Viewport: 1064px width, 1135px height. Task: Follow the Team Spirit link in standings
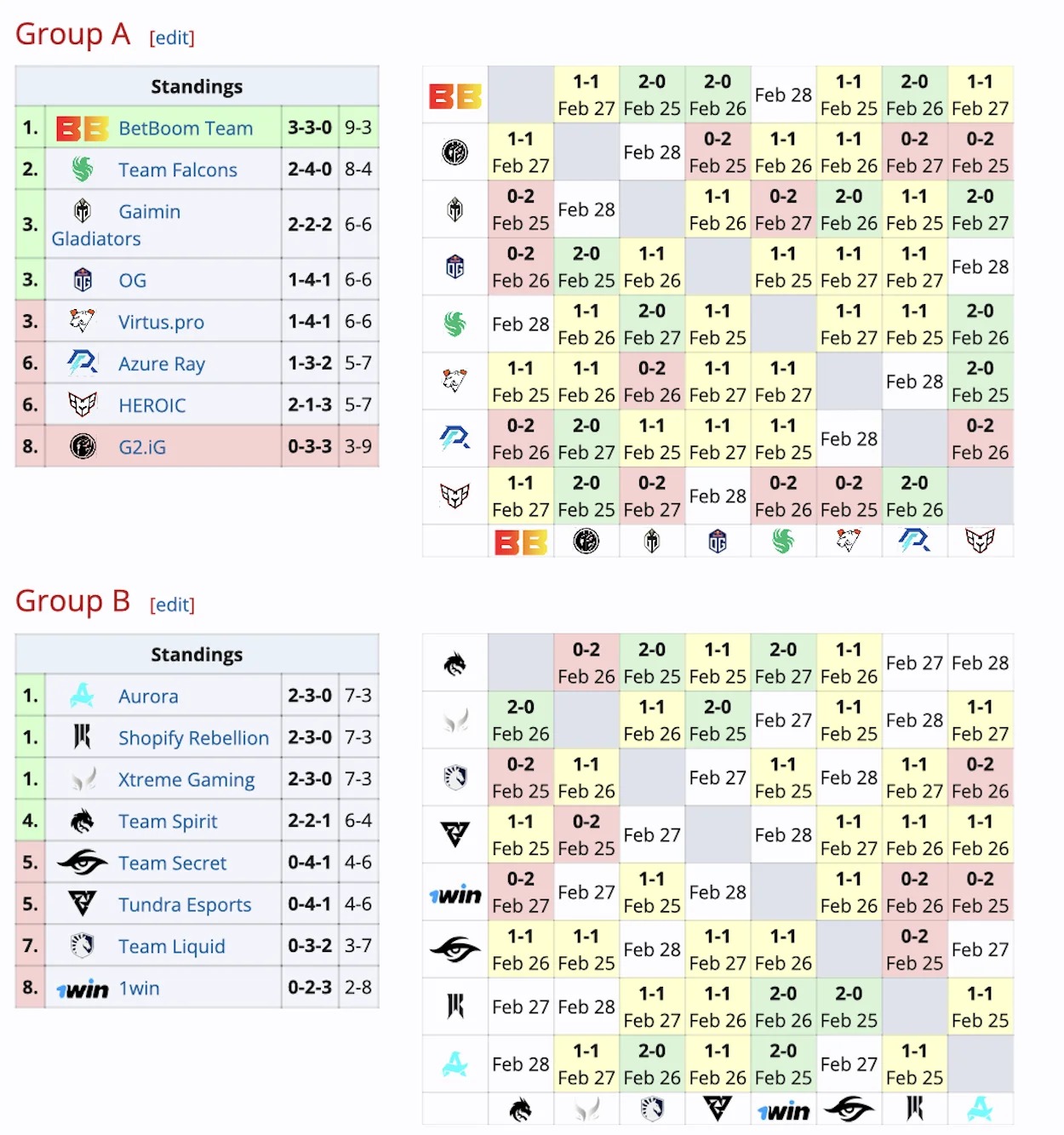pos(168,822)
